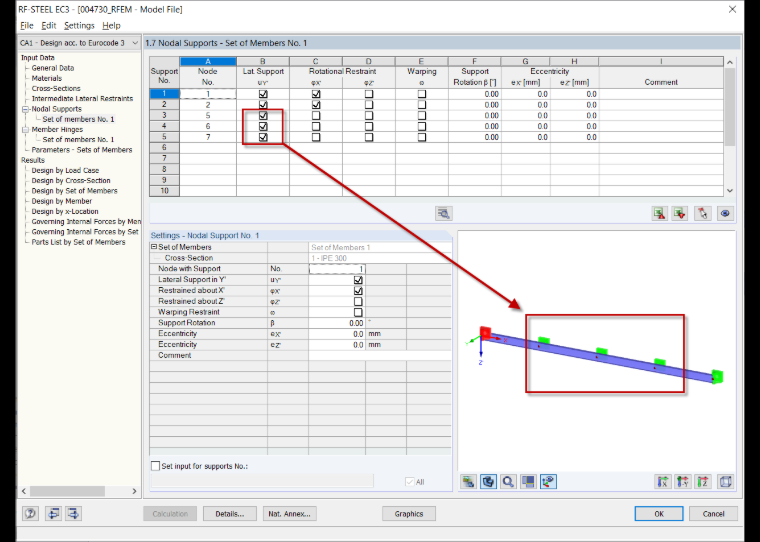Toggle φX' restraint checkbox for support row 2

316,105
